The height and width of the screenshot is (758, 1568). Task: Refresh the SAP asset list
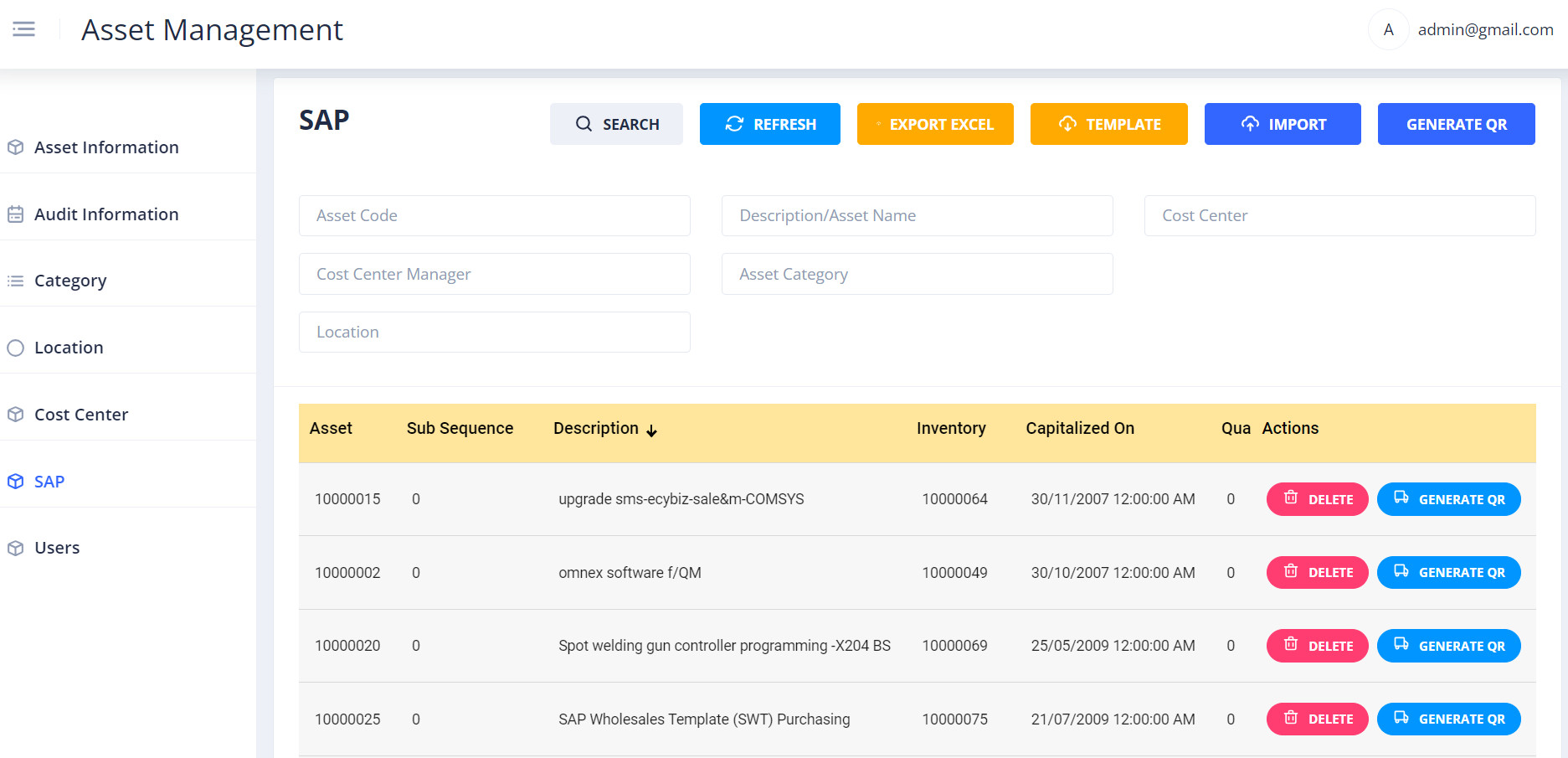click(x=770, y=124)
